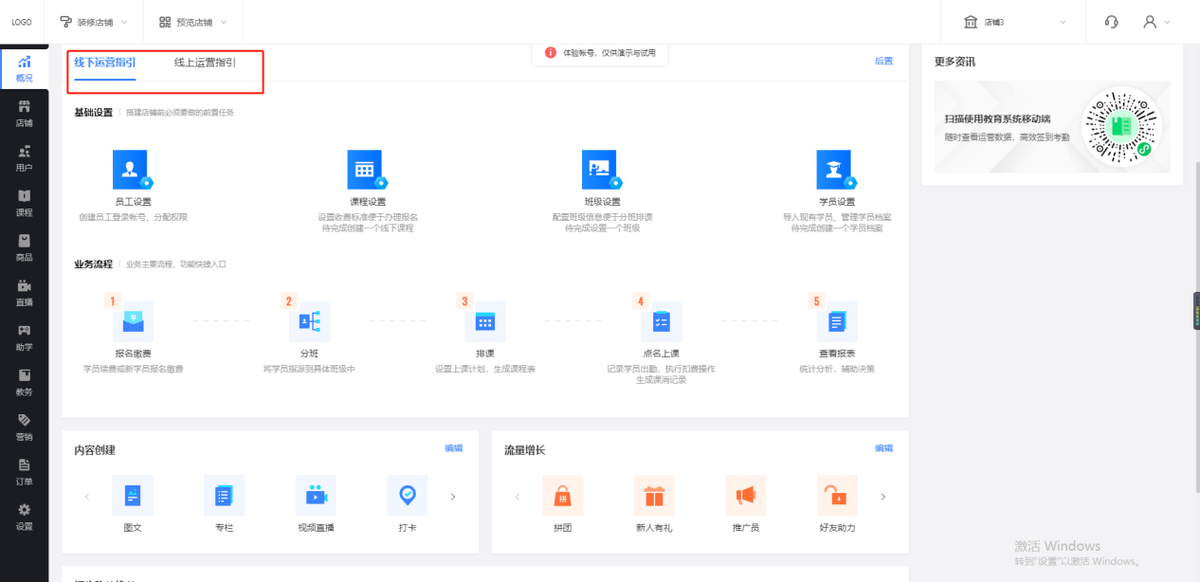Open 设置 settings in sidebar
This screenshot has width=1200, height=582.
click(x=24, y=516)
